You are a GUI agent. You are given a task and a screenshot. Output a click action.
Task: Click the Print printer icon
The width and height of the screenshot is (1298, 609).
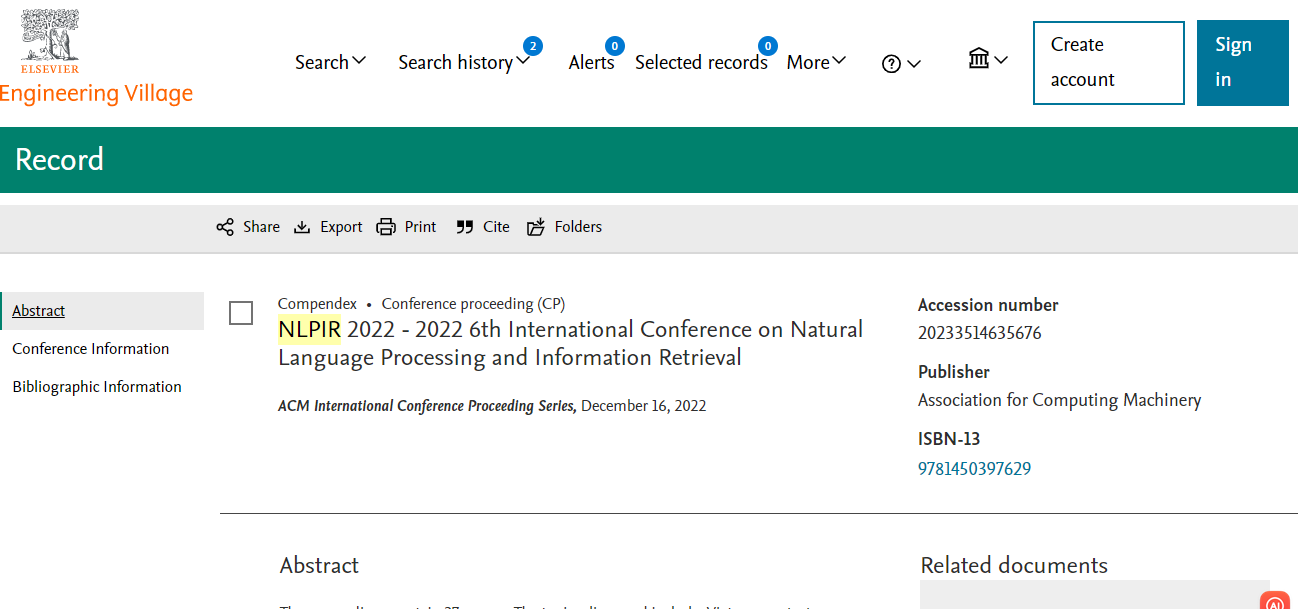386,227
